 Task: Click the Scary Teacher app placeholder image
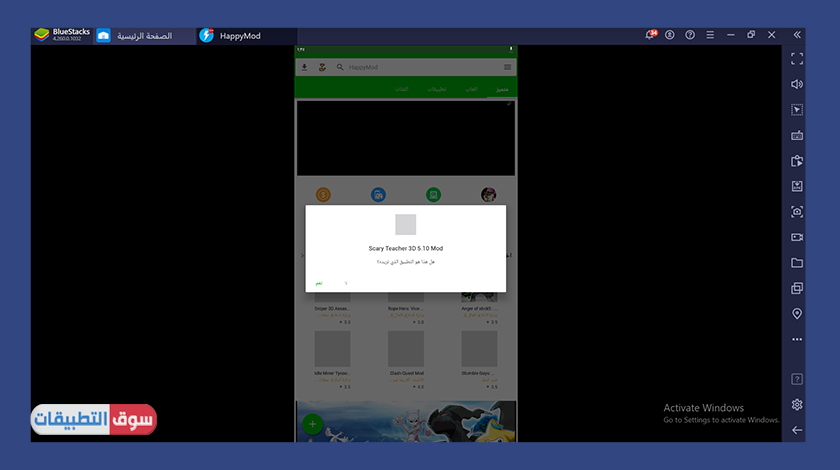tap(406, 225)
